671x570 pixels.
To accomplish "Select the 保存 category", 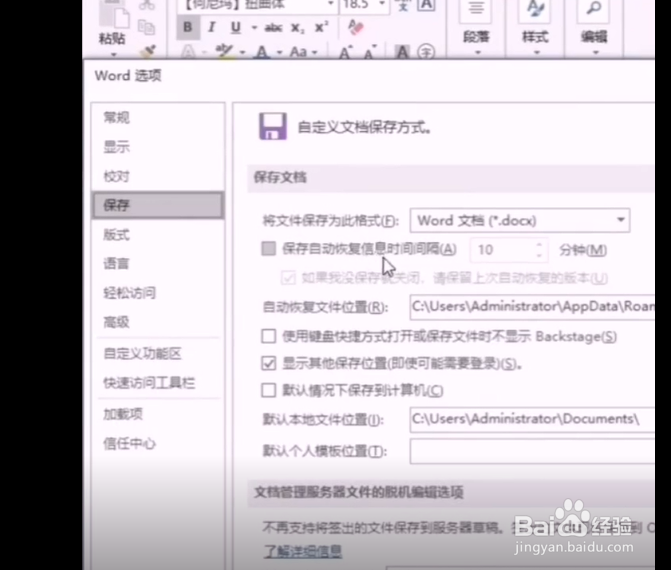I will tap(158, 205).
